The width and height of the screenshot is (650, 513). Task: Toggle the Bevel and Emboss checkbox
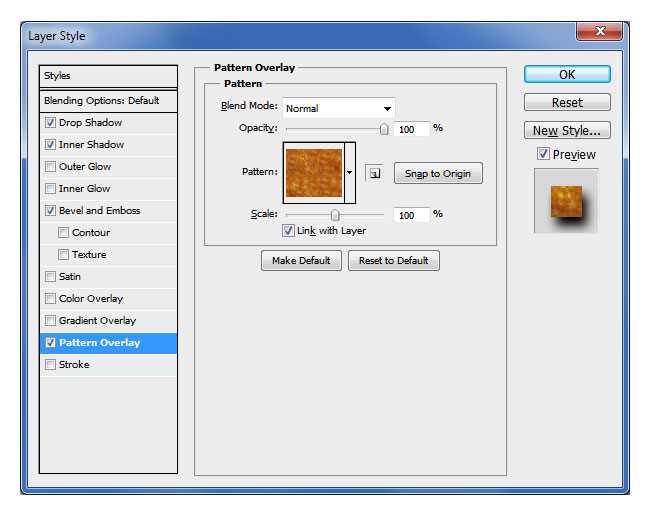(51, 211)
